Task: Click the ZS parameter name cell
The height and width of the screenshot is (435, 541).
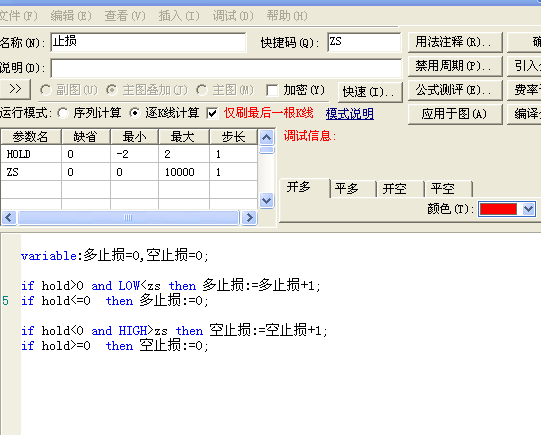Action: (31, 172)
